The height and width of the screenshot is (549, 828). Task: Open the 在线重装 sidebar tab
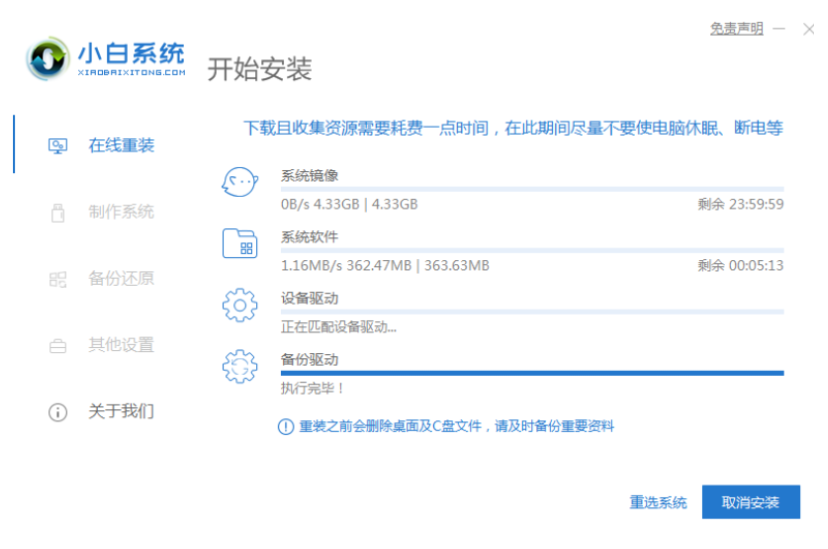(121, 146)
